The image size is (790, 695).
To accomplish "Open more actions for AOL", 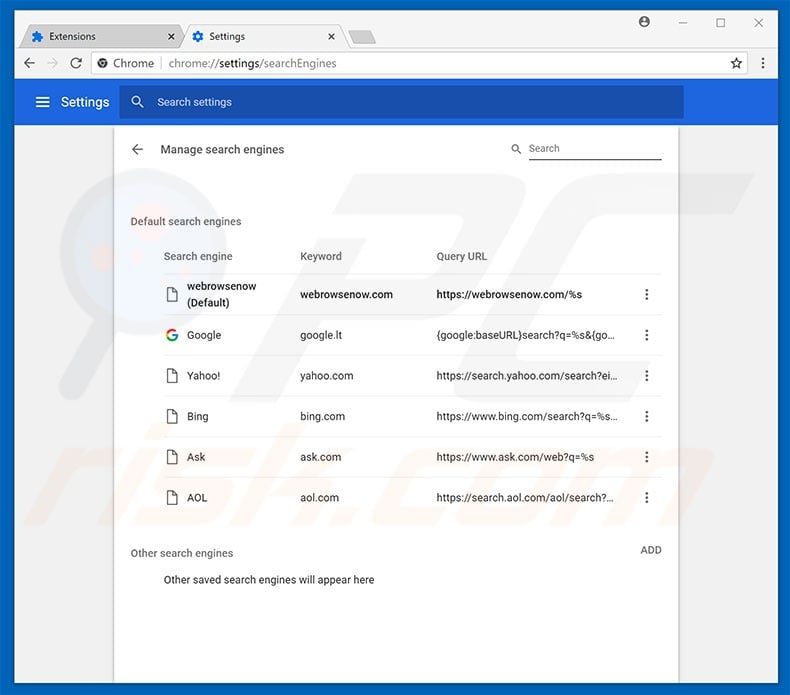I will [x=646, y=497].
